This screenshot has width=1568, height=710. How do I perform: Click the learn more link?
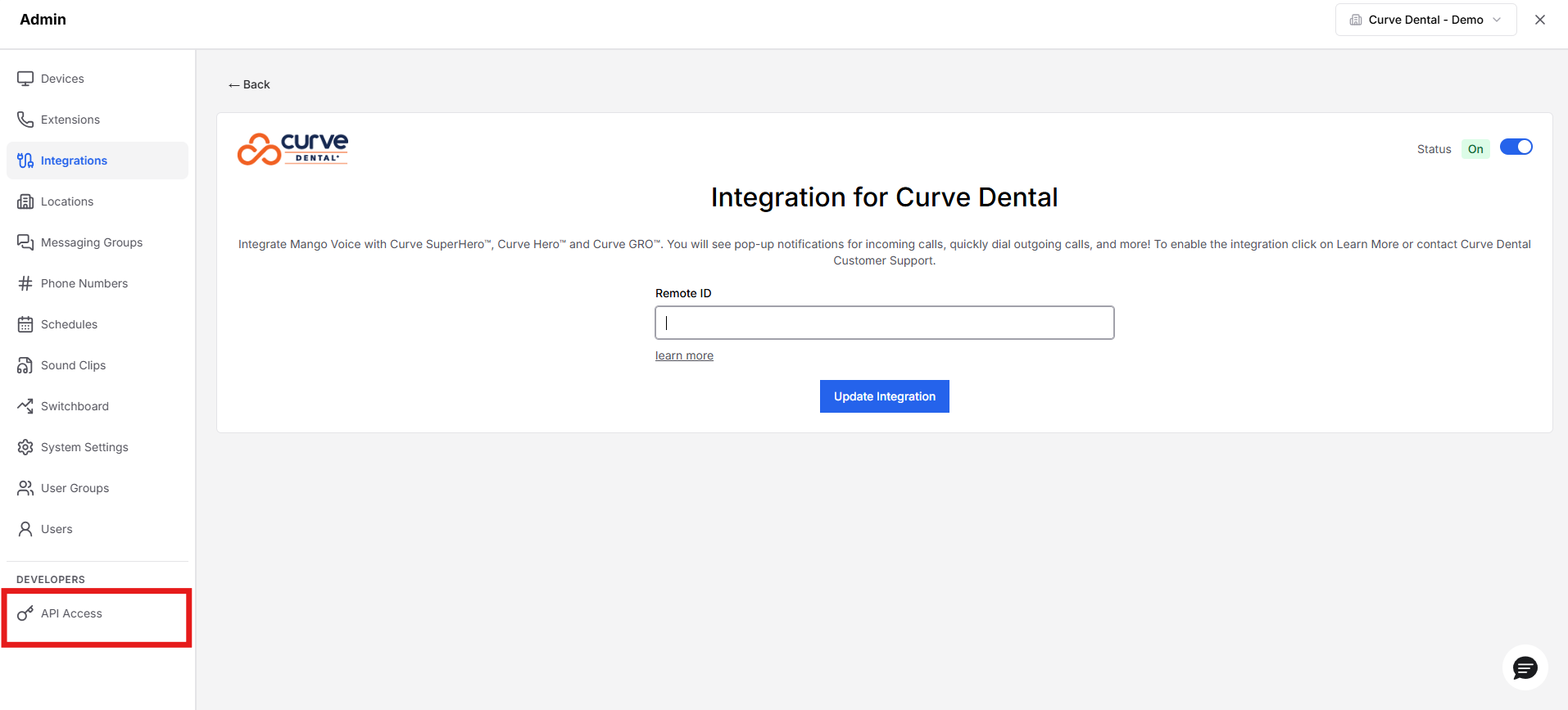pos(684,355)
